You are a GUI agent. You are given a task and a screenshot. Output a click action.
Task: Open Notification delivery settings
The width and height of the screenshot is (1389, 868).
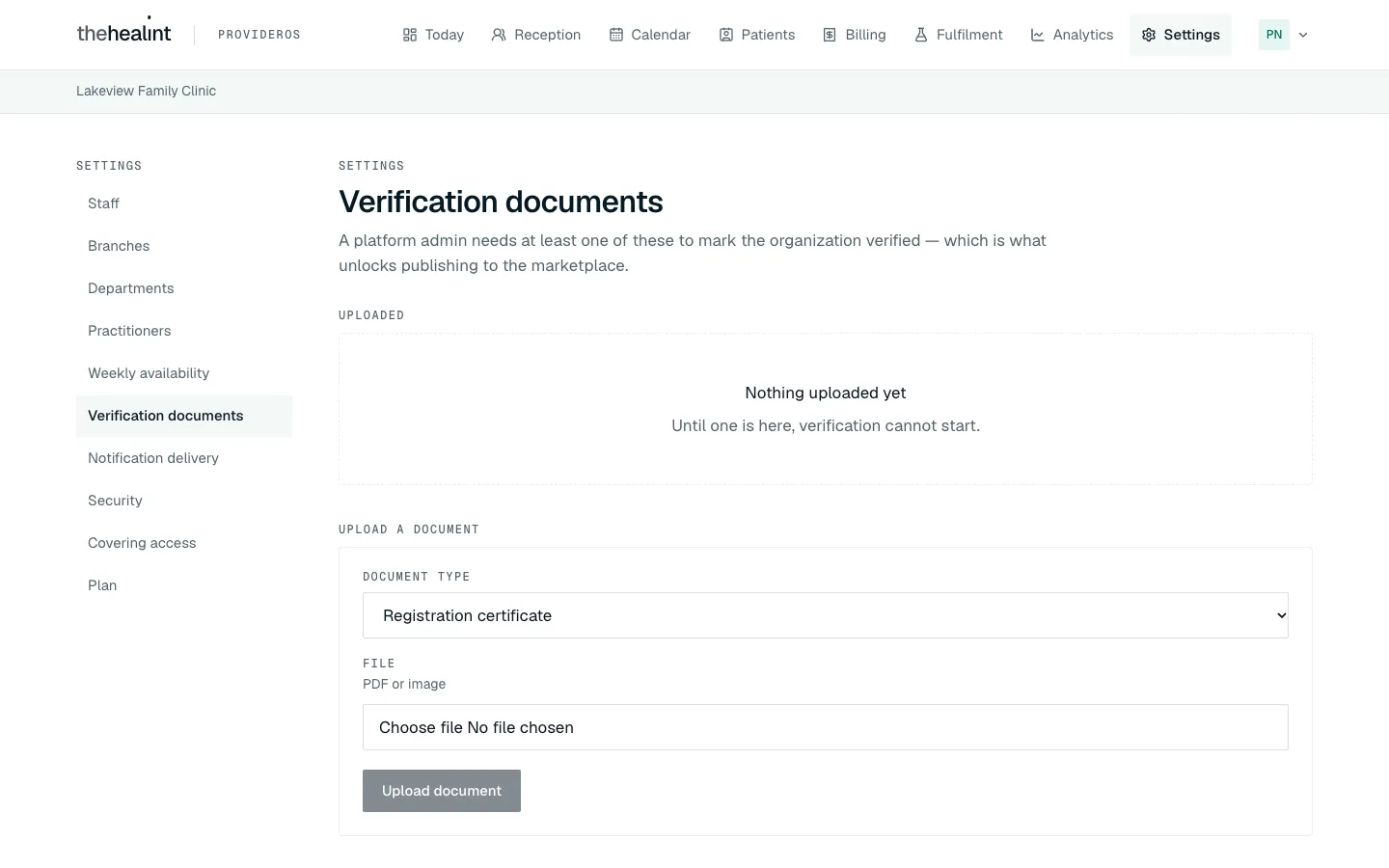click(184, 458)
